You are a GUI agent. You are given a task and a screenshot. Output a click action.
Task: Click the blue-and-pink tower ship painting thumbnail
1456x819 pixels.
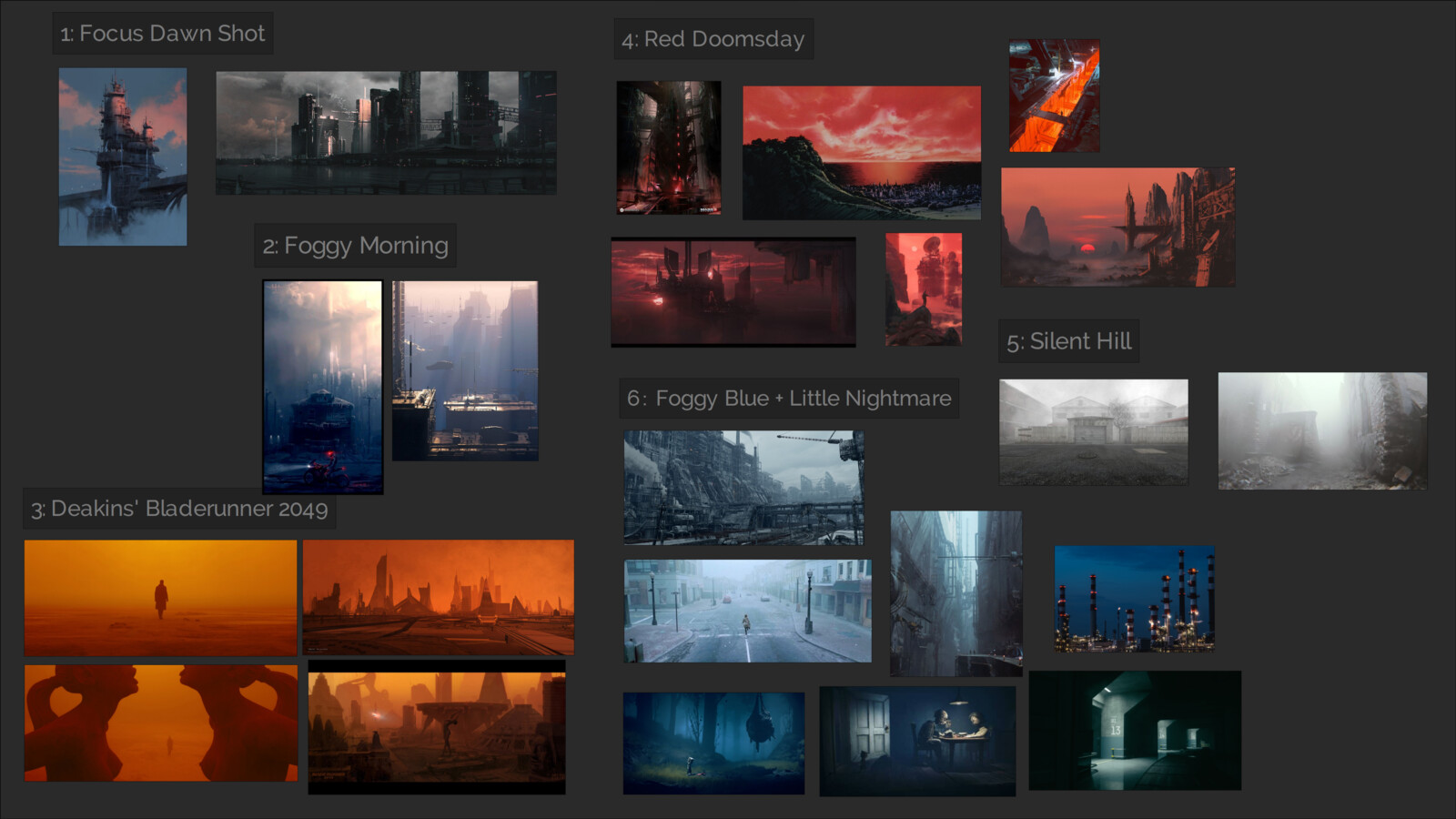(123, 157)
